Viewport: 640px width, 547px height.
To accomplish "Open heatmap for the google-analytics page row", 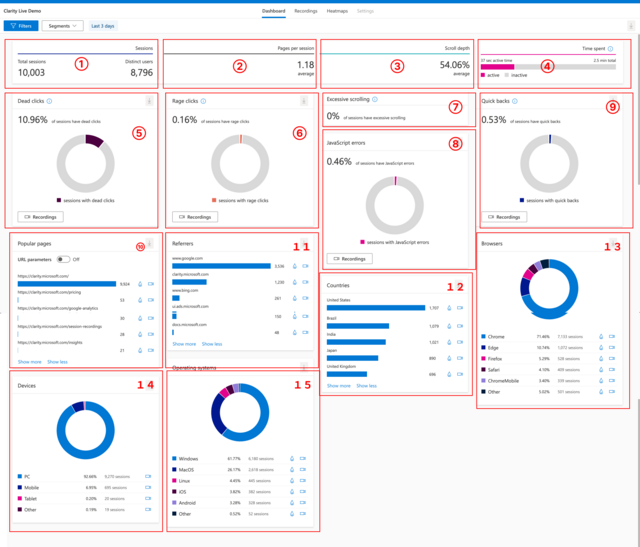I will pyautogui.click(x=140, y=318).
